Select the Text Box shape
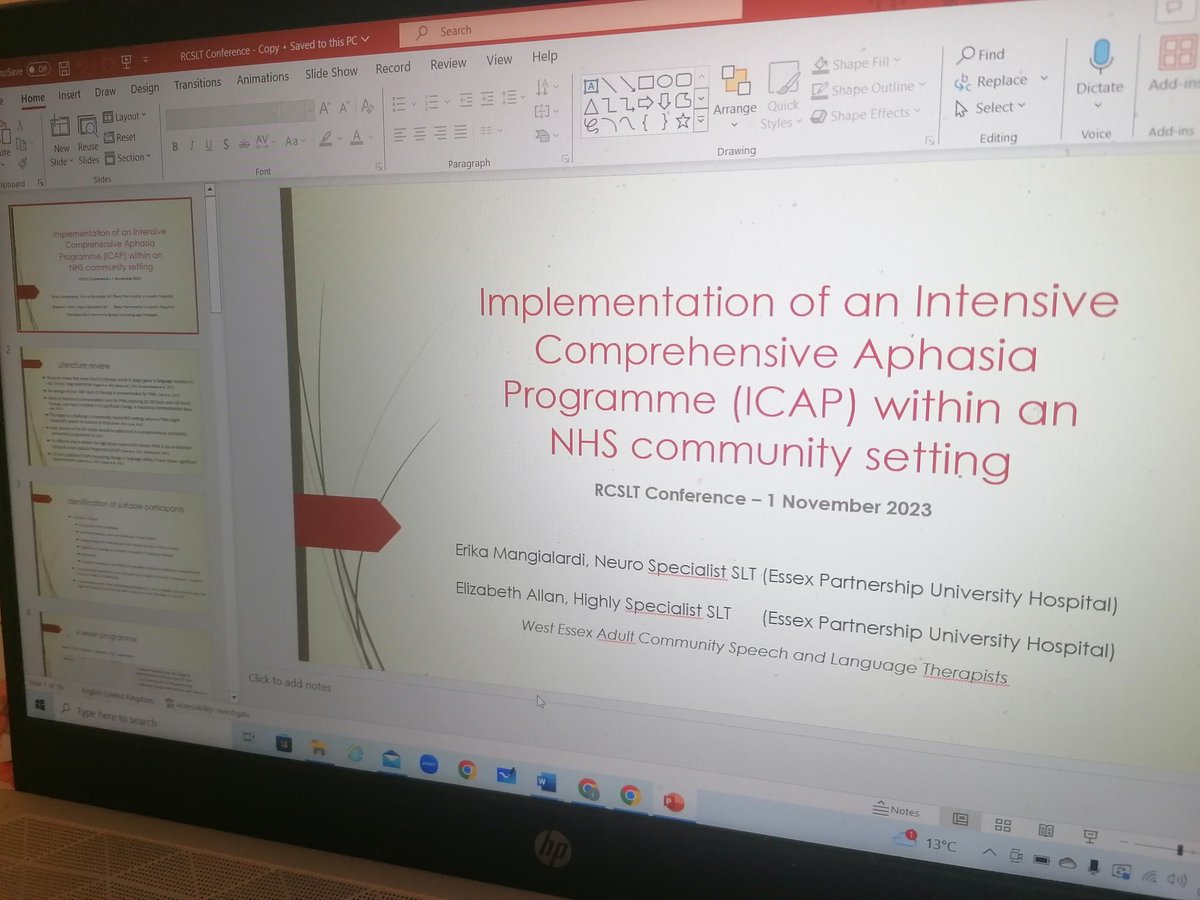The height and width of the screenshot is (900, 1200). (591, 86)
